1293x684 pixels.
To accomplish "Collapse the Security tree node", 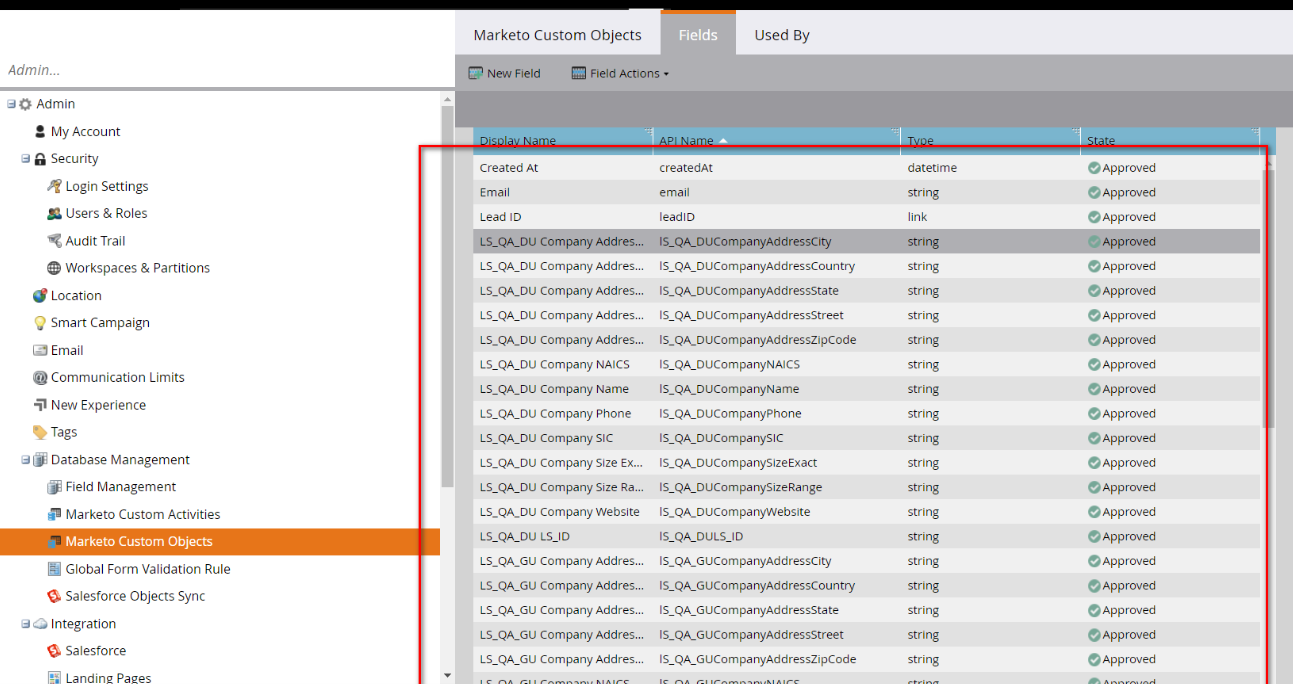I will [26, 159].
